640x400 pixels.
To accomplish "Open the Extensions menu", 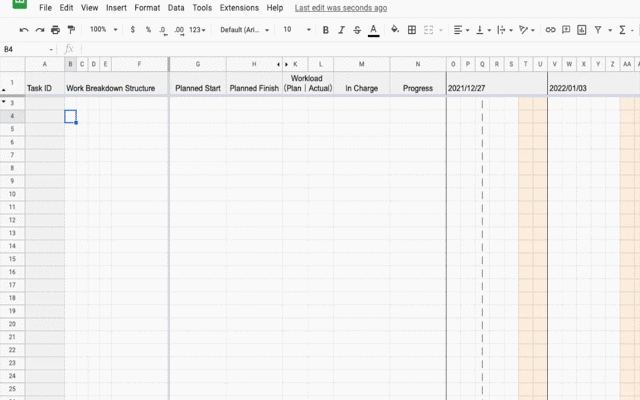I will [239, 8].
